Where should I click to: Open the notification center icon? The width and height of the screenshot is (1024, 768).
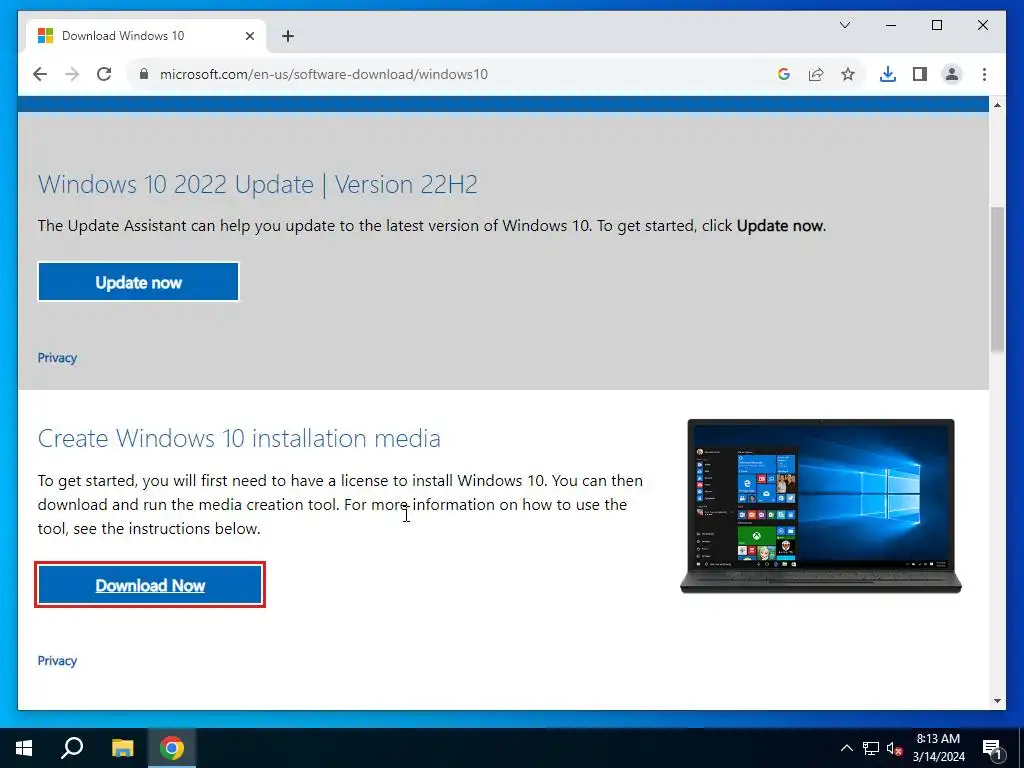pyautogui.click(x=993, y=748)
